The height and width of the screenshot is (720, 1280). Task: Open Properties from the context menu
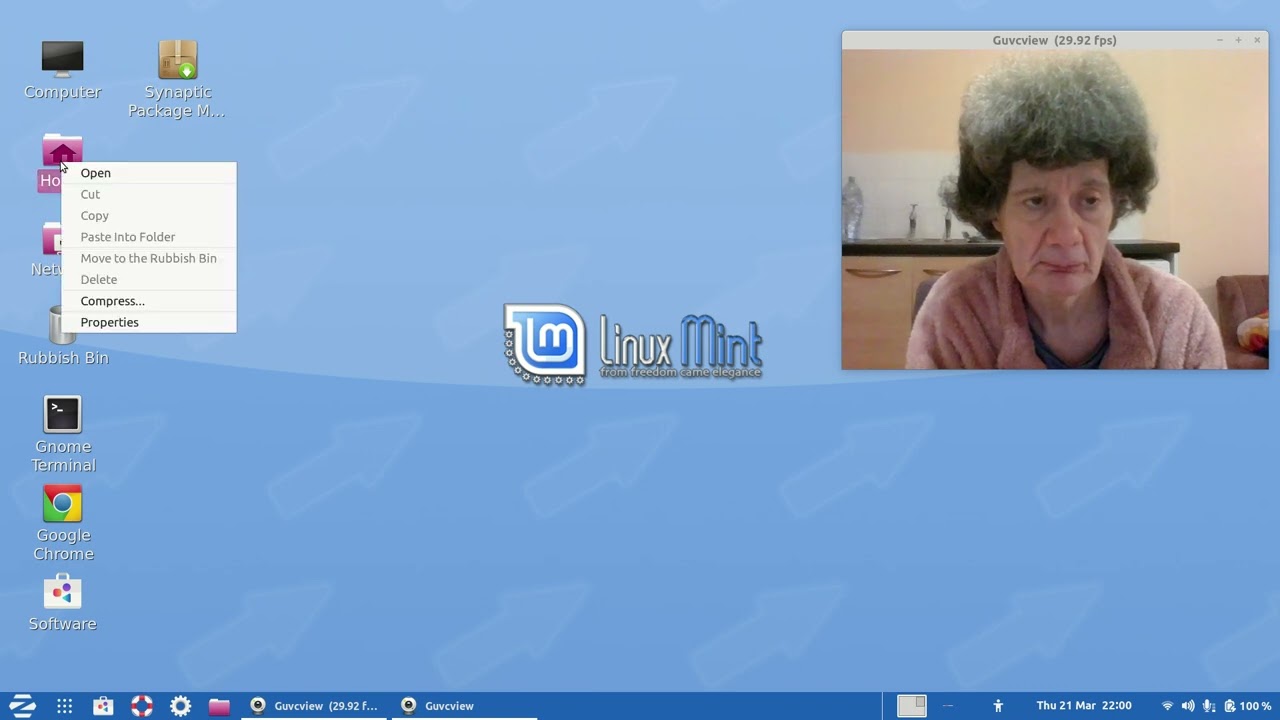[x=149, y=322]
